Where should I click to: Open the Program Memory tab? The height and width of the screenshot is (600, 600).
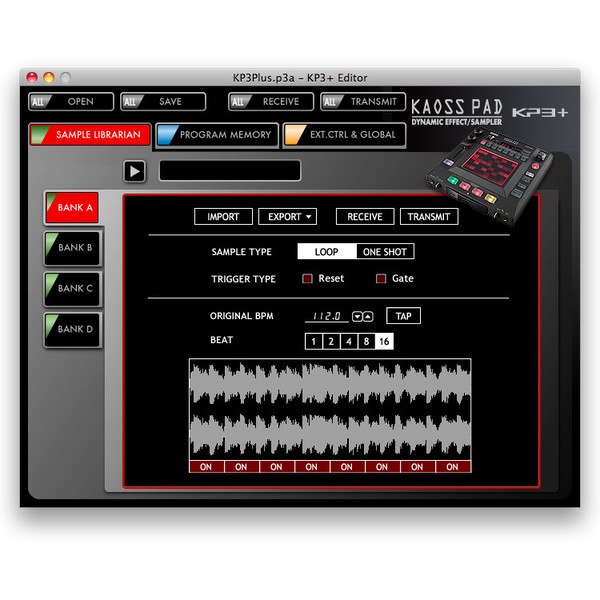point(217,135)
